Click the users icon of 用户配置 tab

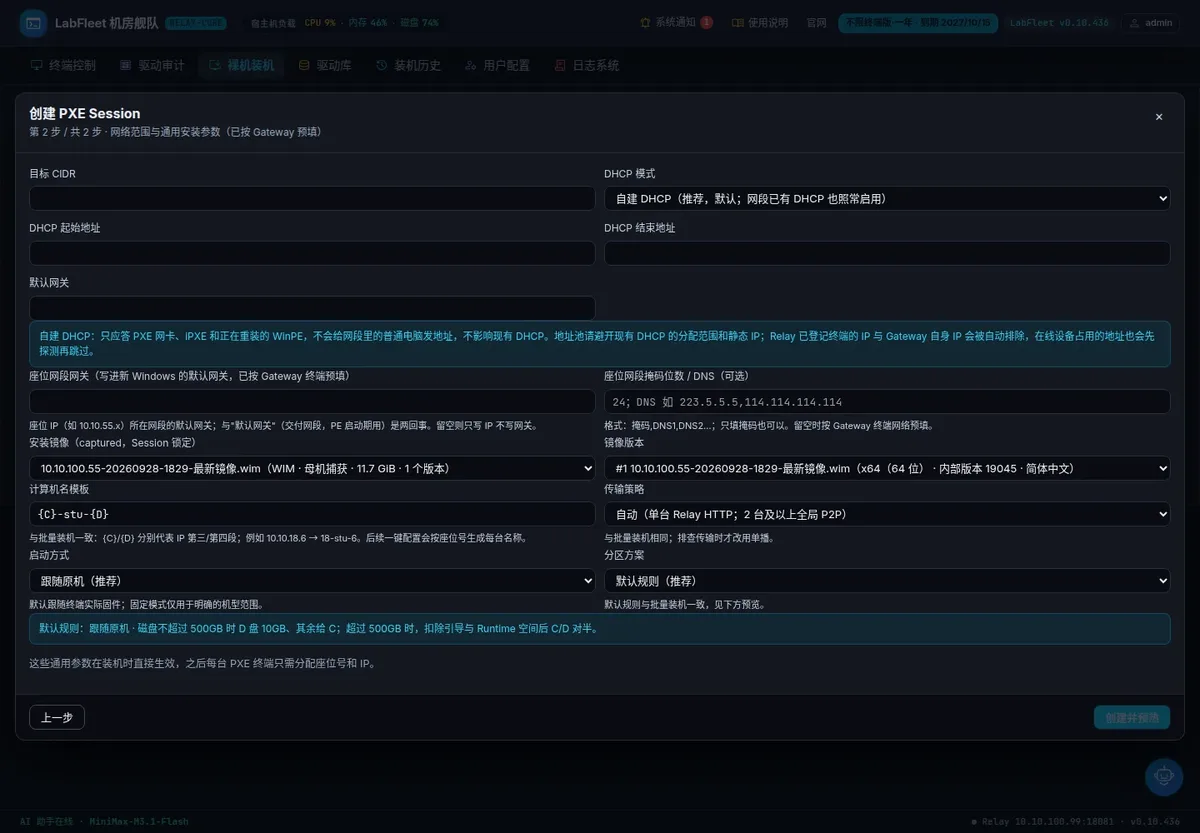coord(470,65)
